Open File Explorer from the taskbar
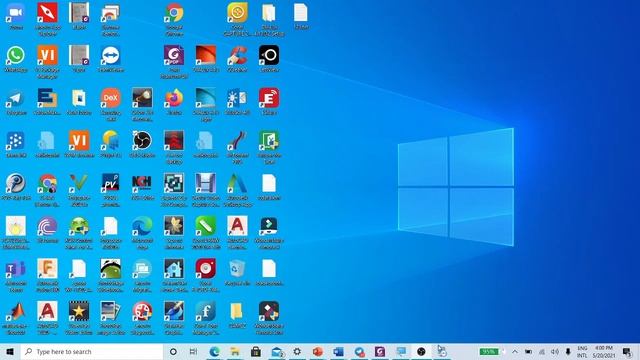 point(235,351)
